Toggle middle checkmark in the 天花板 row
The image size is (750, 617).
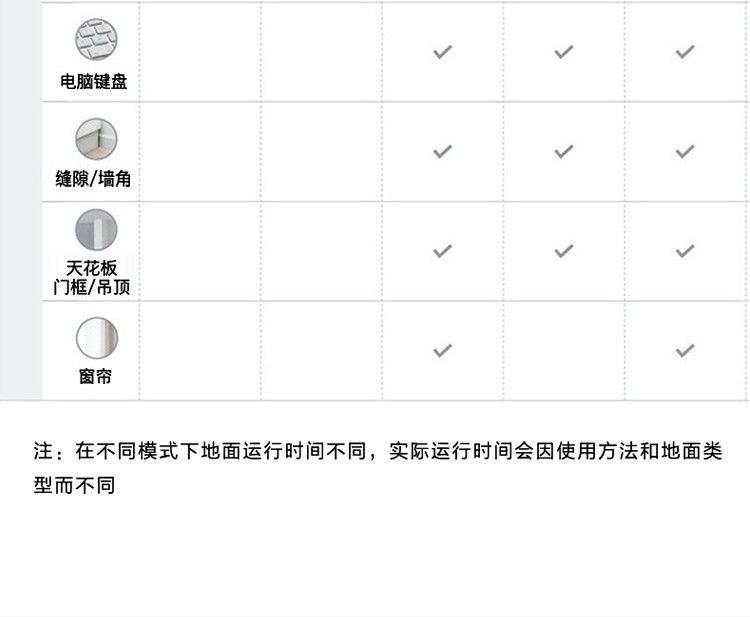pos(564,251)
